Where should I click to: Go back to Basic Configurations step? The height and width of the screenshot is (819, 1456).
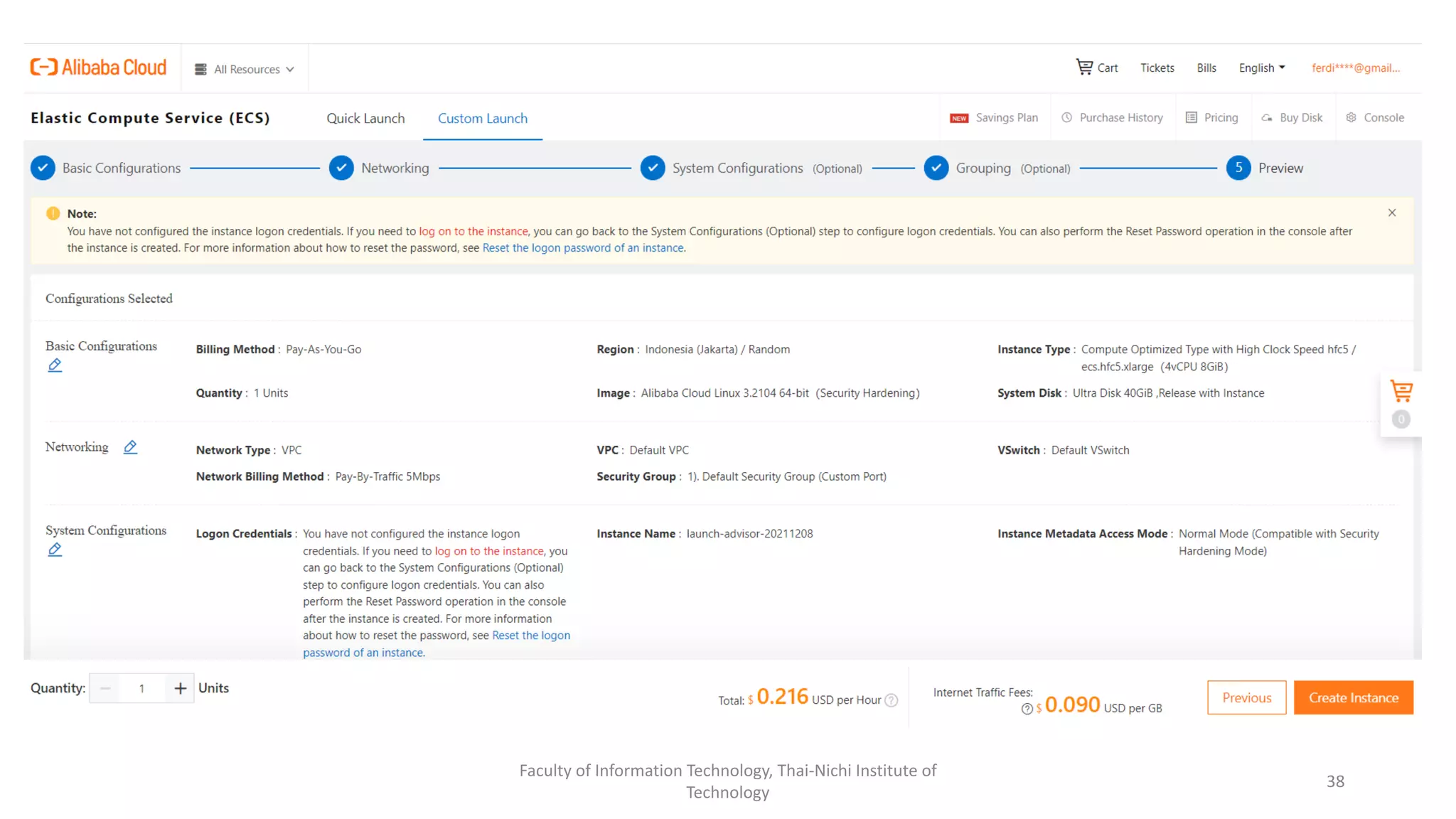[x=43, y=168]
